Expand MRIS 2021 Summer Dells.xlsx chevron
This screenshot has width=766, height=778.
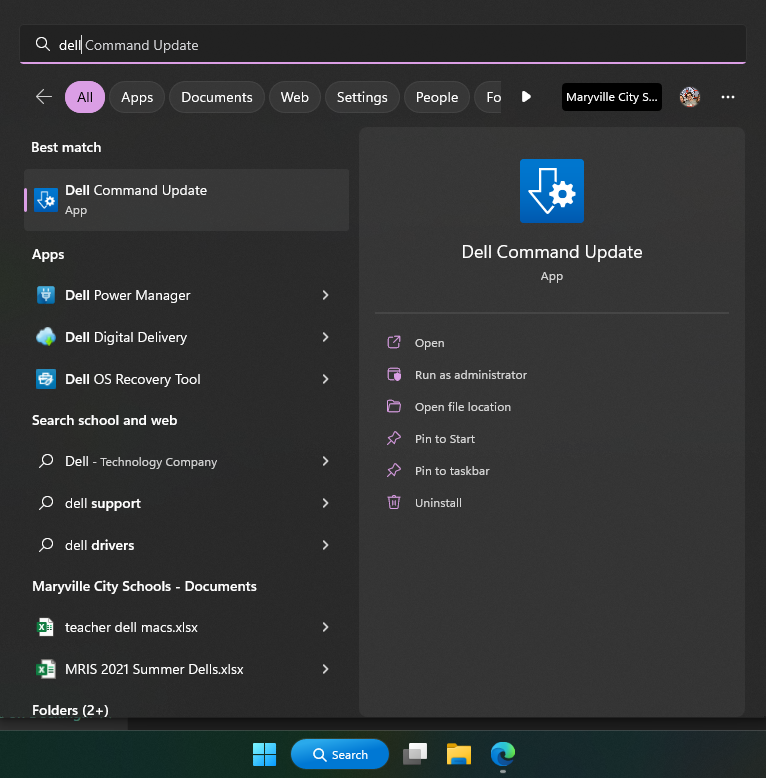pos(325,669)
